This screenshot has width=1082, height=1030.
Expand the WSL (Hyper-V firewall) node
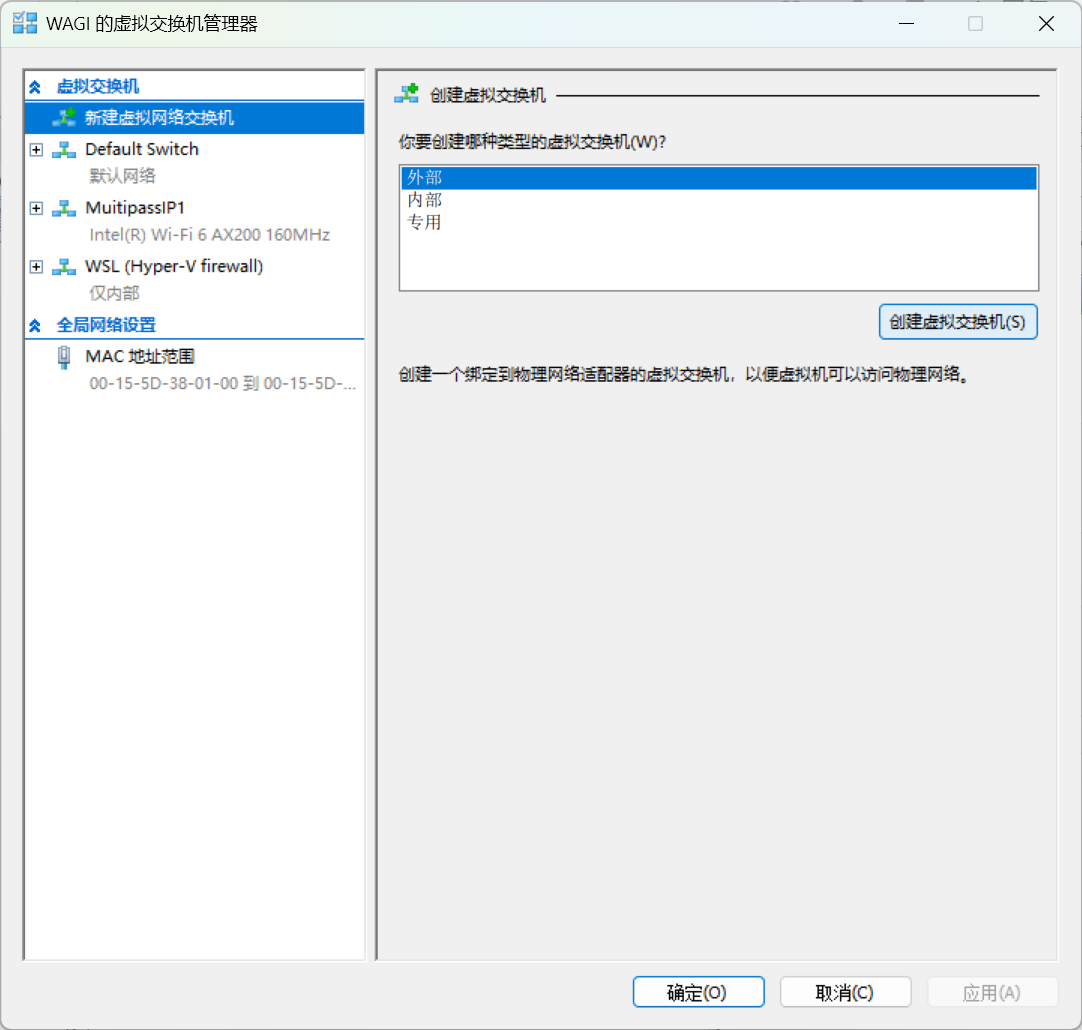coord(37,267)
